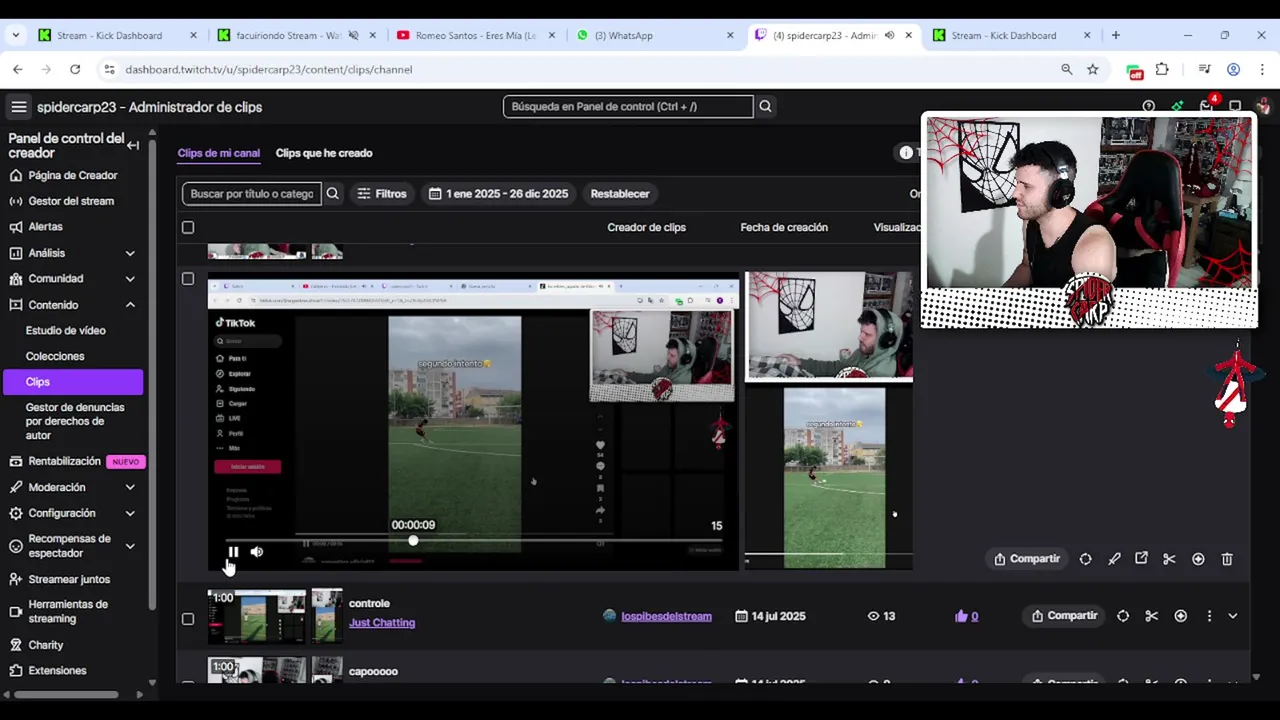Click Compartir on the controle clip
1280x720 pixels.
[1064, 616]
